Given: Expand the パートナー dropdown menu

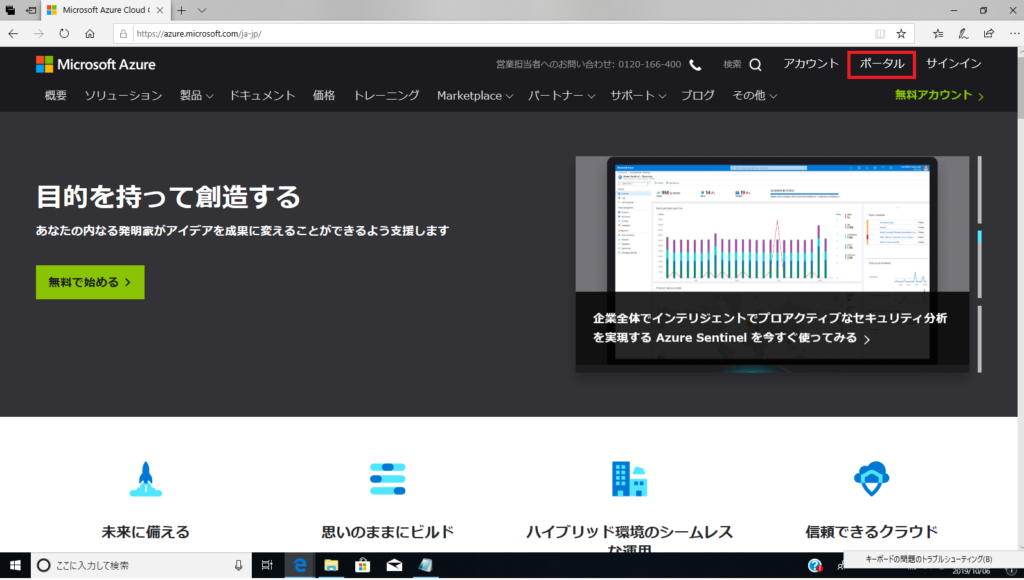Looking at the screenshot, I should coord(561,95).
